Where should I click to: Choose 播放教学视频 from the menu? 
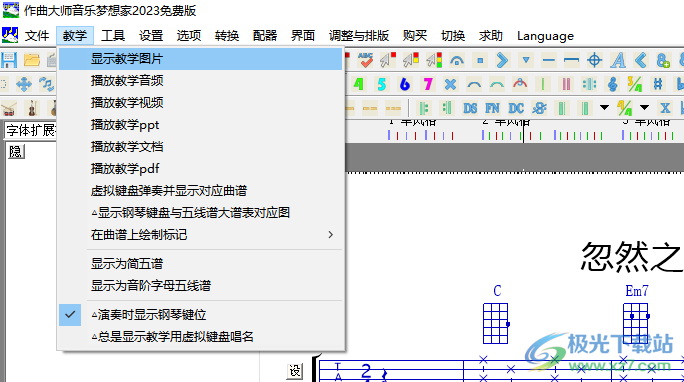201,103
